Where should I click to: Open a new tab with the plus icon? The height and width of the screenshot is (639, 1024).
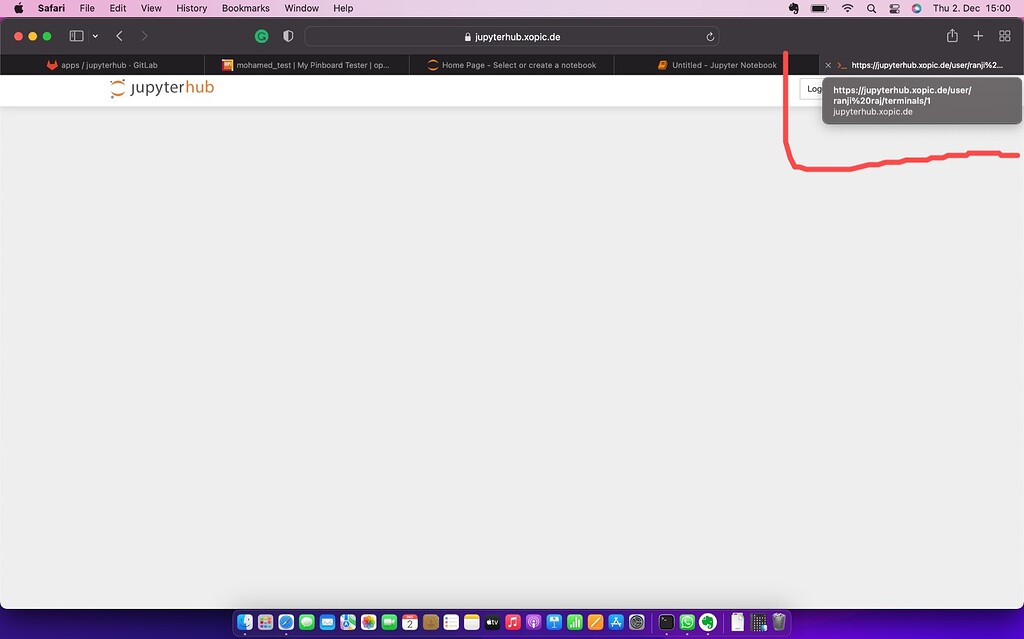tap(978, 35)
